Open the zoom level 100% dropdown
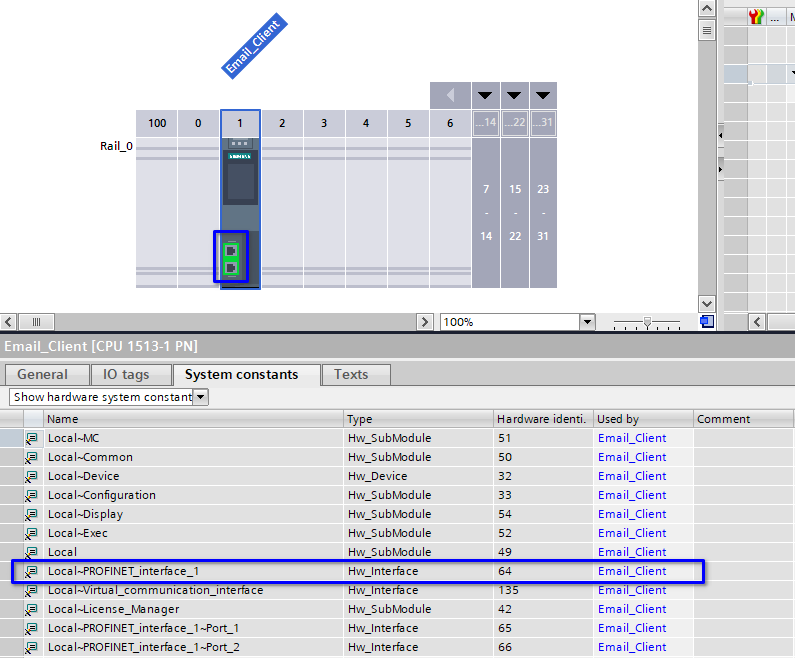The image size is (795, 658). pyautogui.click(x=587, y=322)
